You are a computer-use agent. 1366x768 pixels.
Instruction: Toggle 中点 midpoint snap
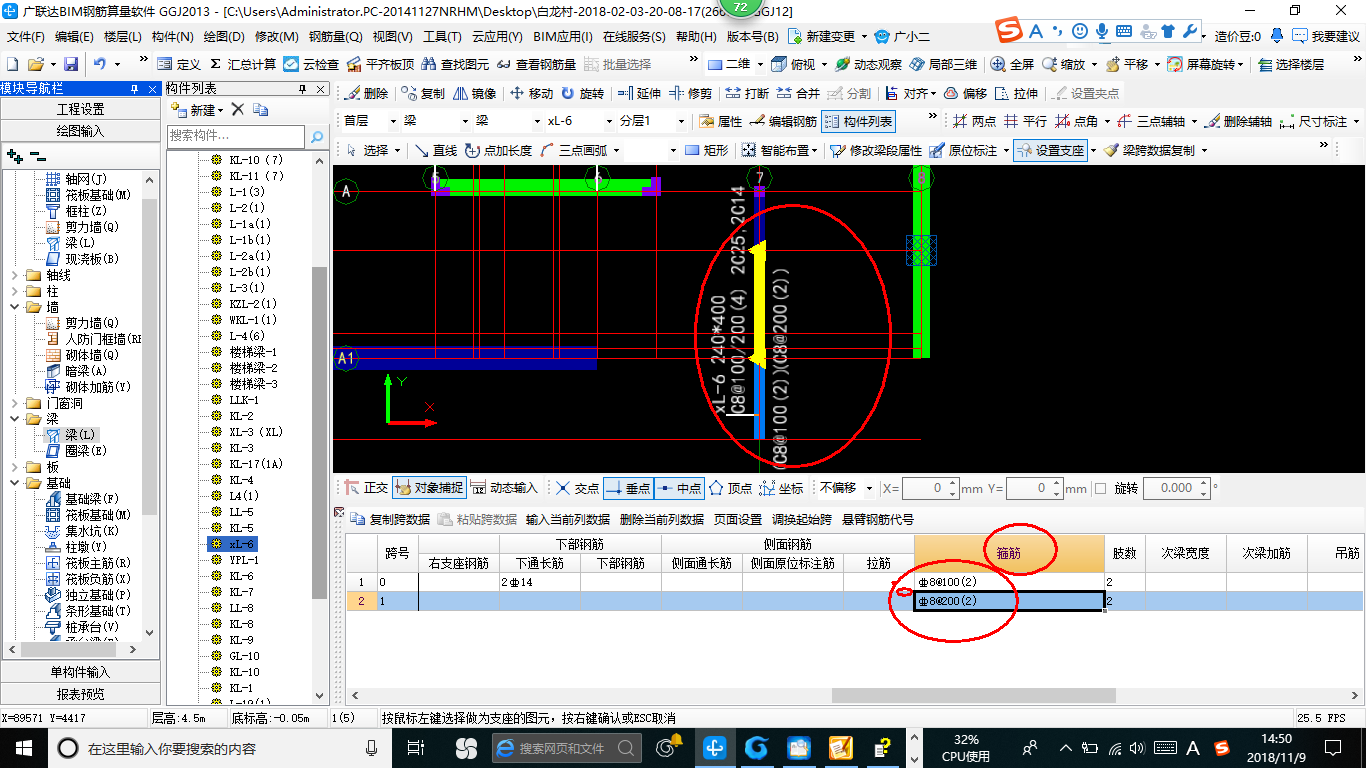(679, 488)
